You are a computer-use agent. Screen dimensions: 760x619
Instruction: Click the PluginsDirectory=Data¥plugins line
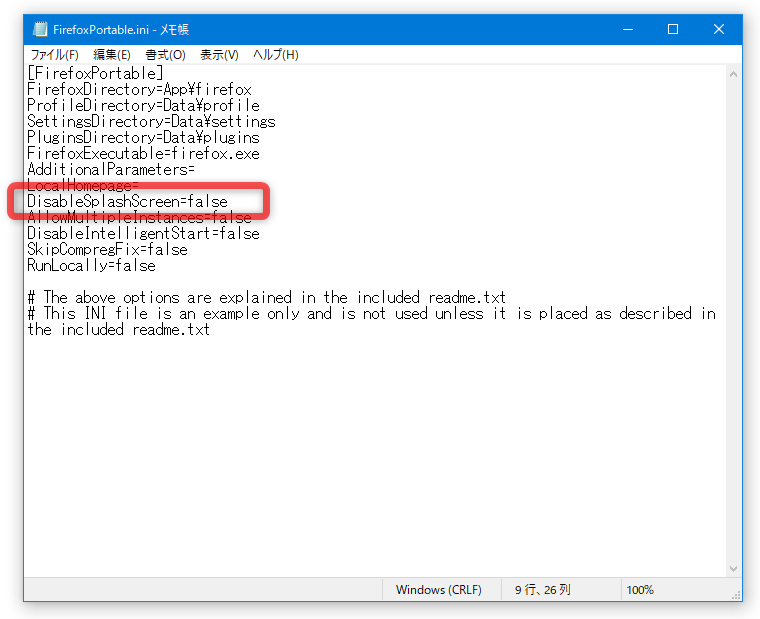click(x=143, y=137)
